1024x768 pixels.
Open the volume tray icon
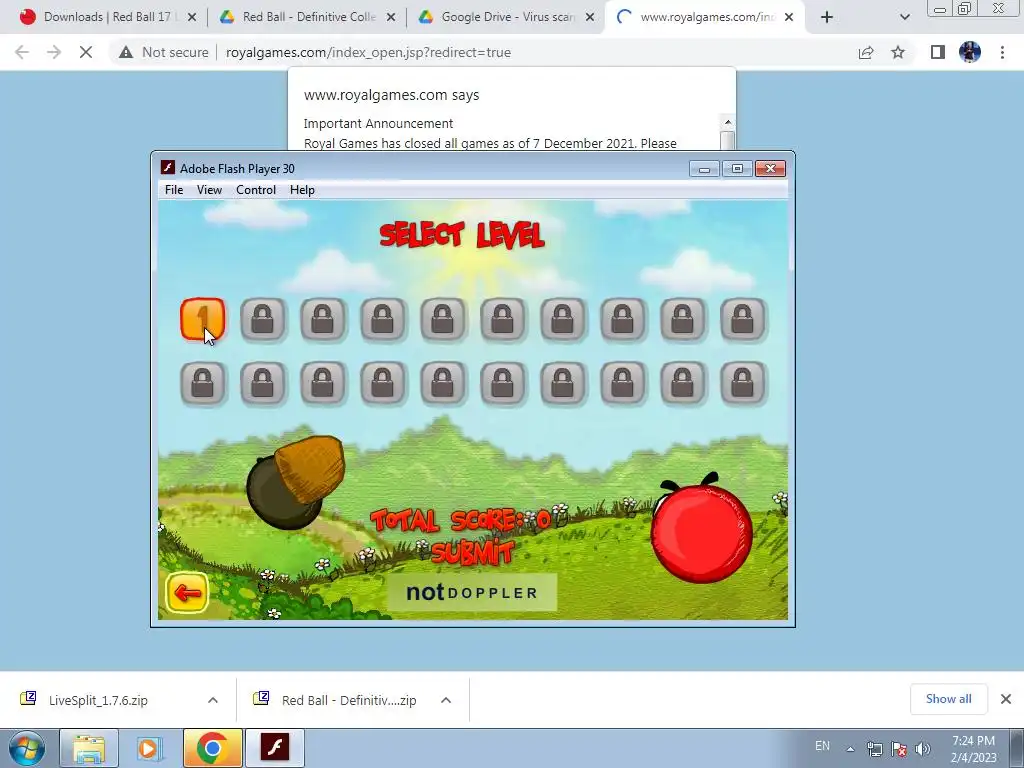pyautogui.click(x=923, y=749)
